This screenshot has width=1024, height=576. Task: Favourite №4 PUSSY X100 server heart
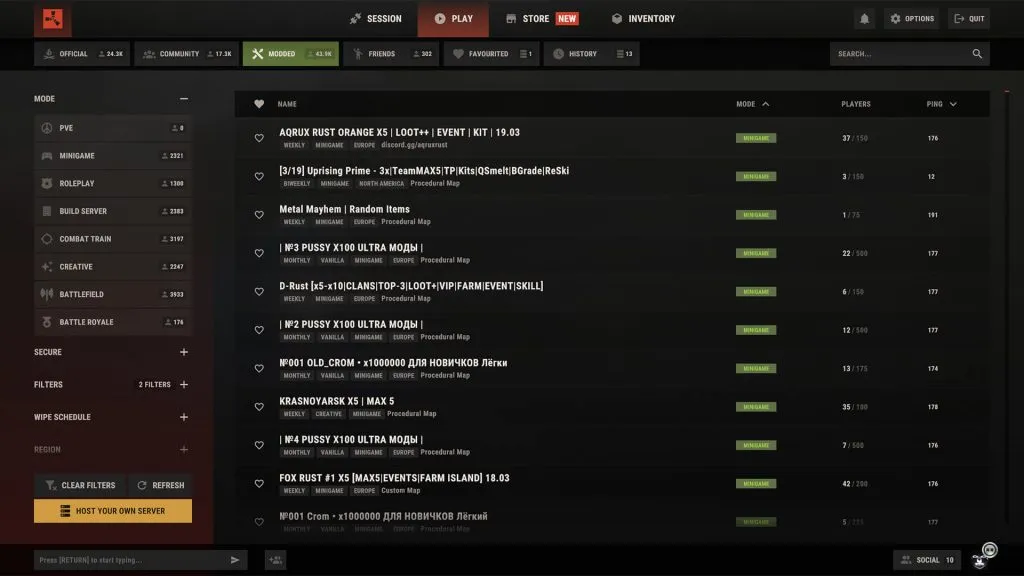[259, 445]
